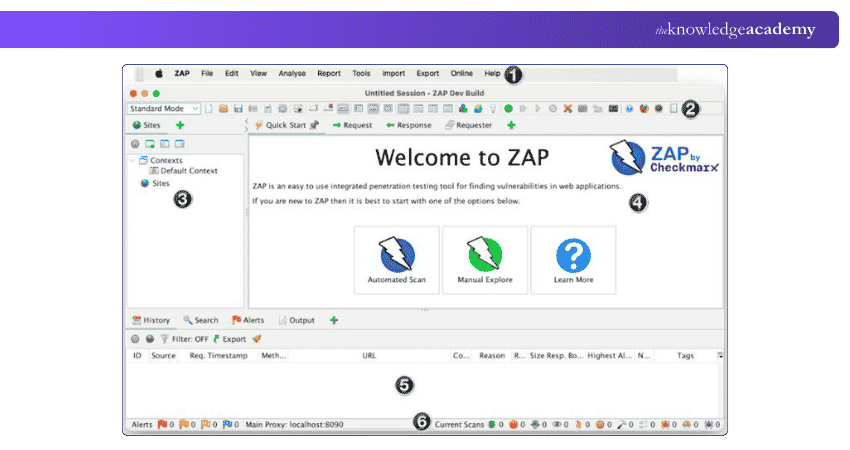The image size is (850, 450).
Task: Open the History table column options icon
Action: point(720,355)
